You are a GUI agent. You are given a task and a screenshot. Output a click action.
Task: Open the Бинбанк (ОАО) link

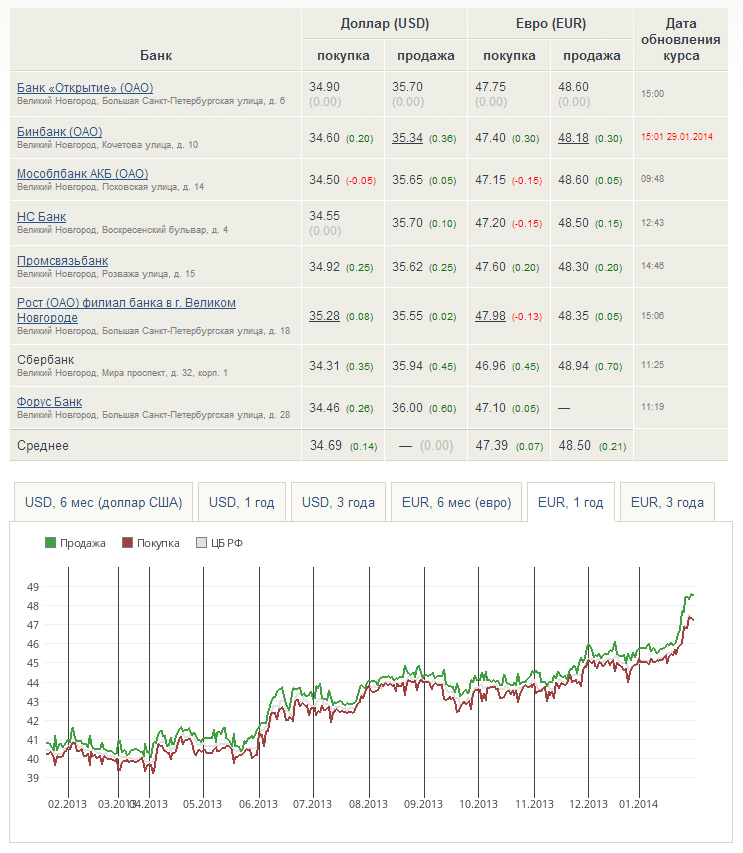(x=59, y=132)
